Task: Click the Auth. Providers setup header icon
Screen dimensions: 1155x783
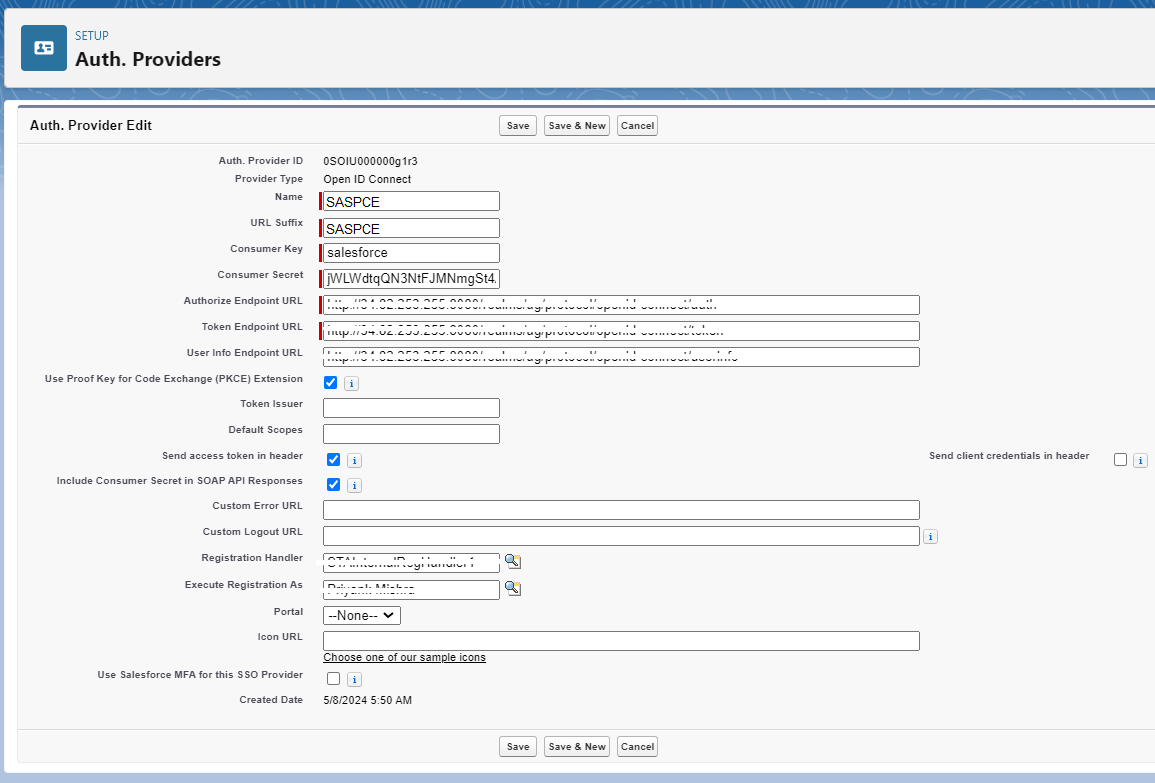Action: point(44,48)
